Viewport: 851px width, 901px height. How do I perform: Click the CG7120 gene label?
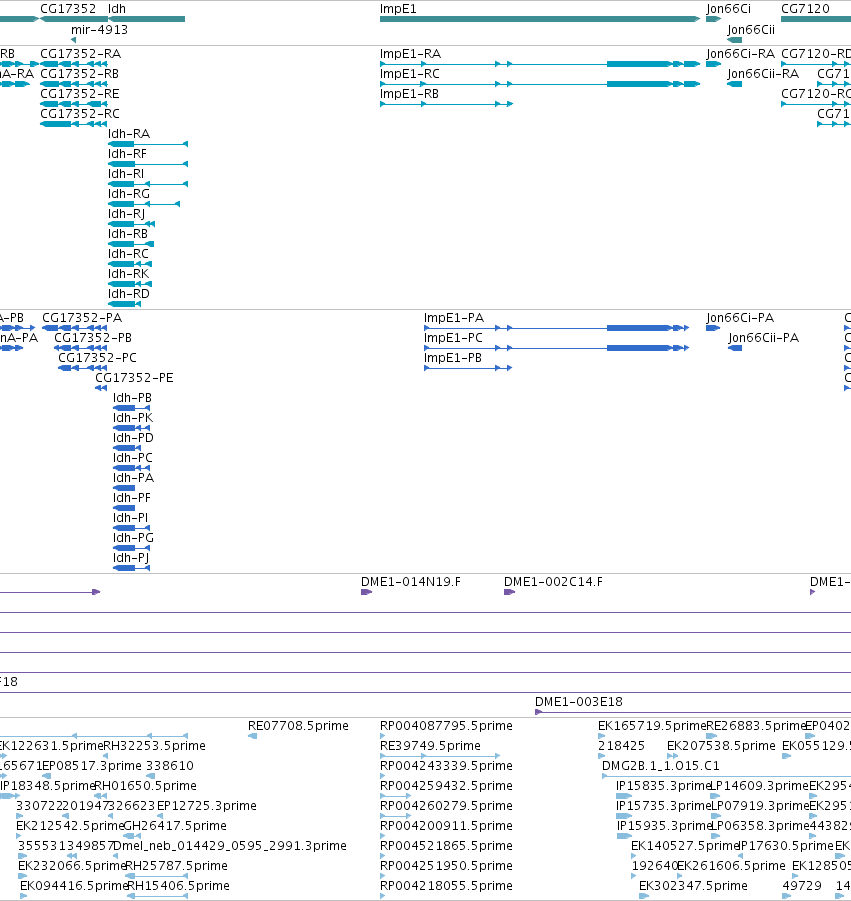[x=806, y=9]
